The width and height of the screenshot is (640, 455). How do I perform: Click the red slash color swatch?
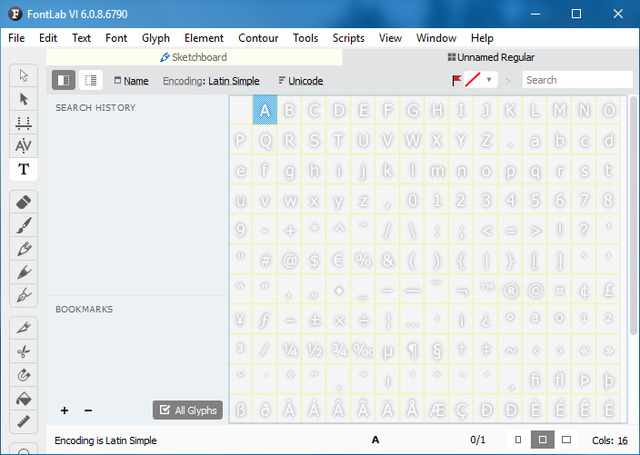coord(473,80)
